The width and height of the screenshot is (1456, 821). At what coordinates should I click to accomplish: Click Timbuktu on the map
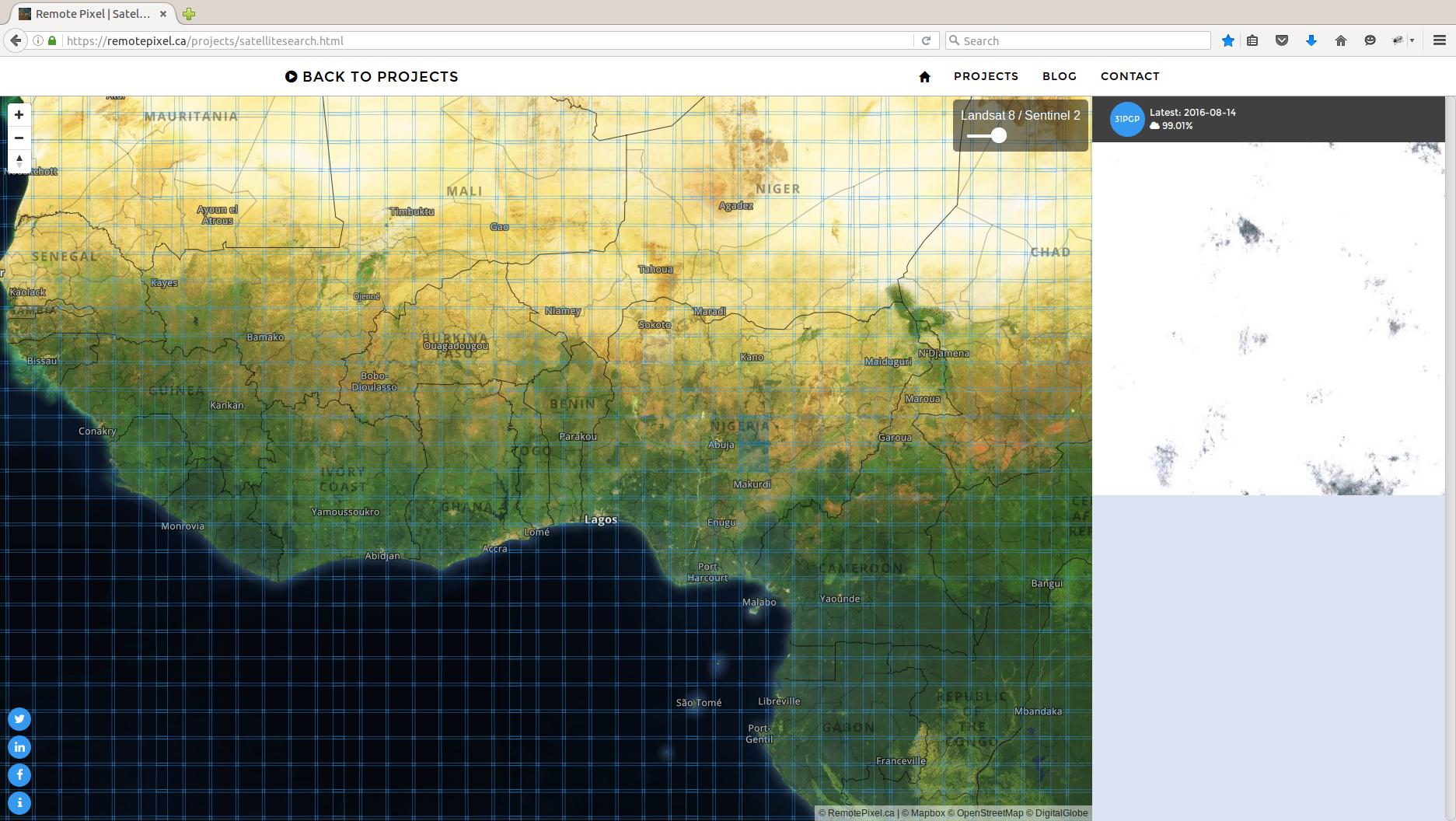click(x=412, y=211)
